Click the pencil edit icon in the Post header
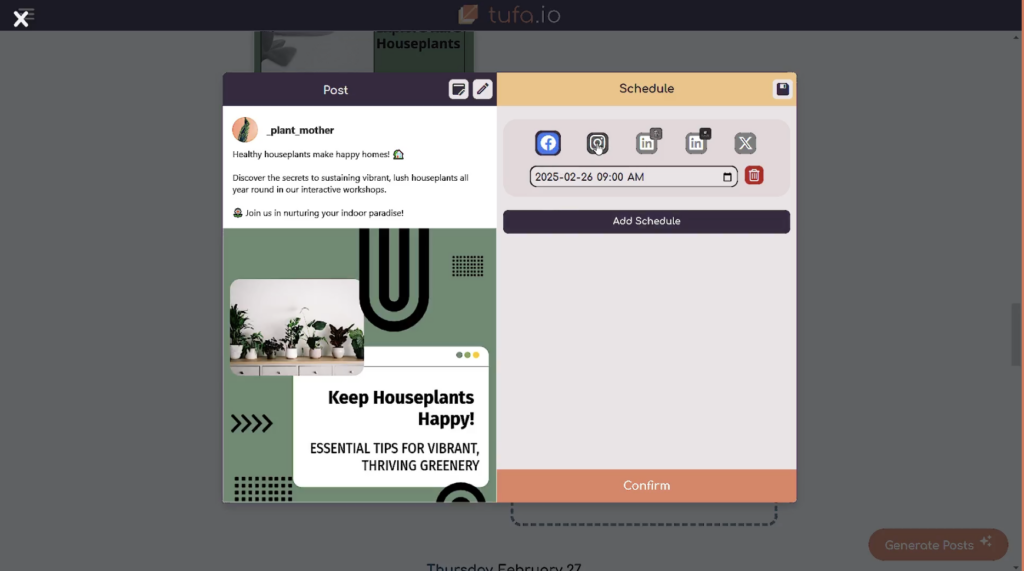 483,89
